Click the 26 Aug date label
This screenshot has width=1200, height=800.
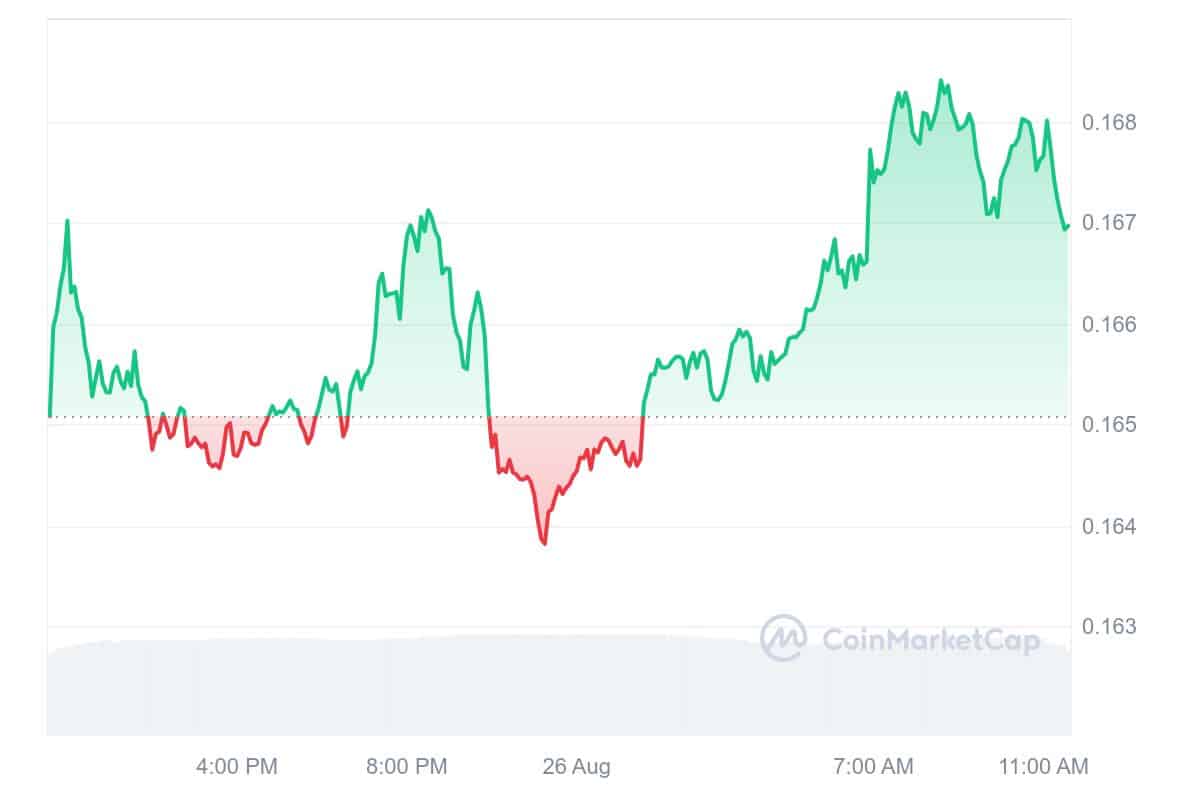(576, 767)
